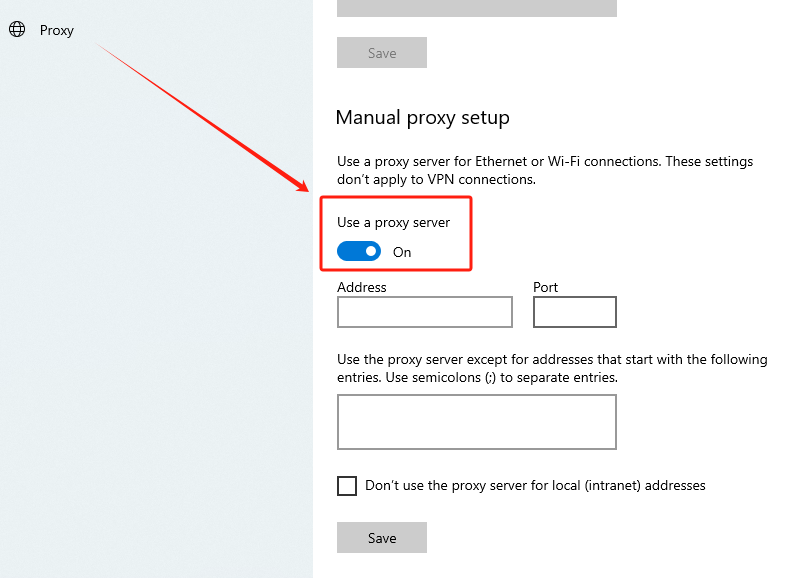
Task: Enable don't use proxy for local addresses
Action: pos(347,486)
